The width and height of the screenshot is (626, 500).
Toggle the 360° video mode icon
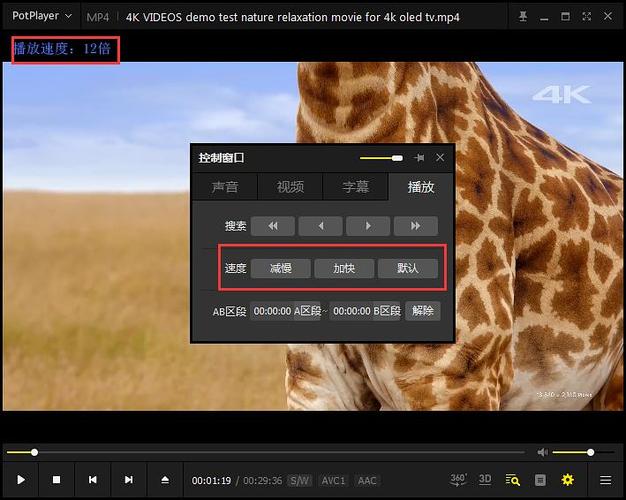point(458,480)
